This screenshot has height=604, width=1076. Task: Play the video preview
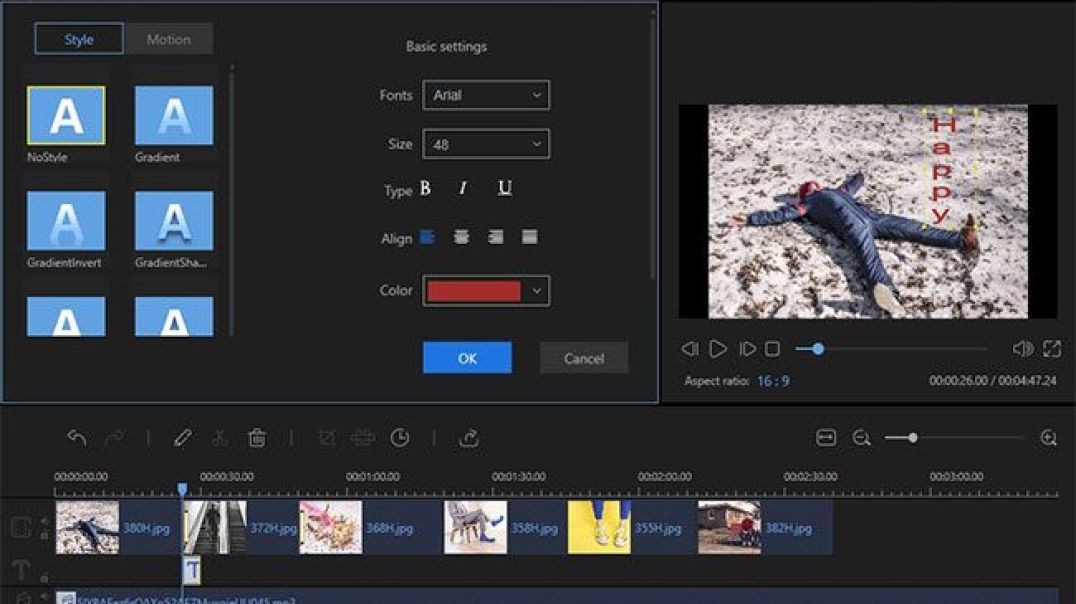(x=718, y=349)
